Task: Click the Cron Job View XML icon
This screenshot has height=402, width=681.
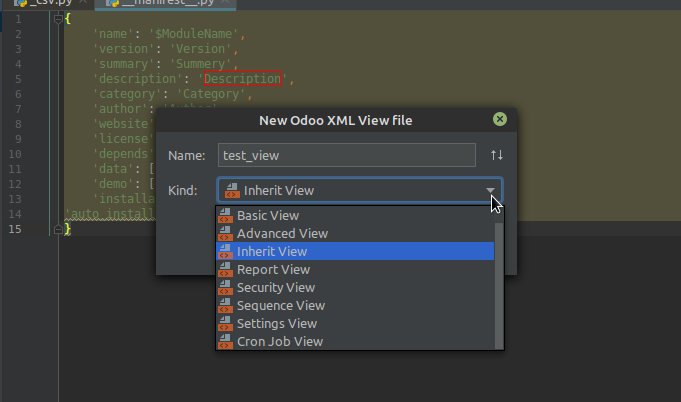Action: (x=225, y=342)
